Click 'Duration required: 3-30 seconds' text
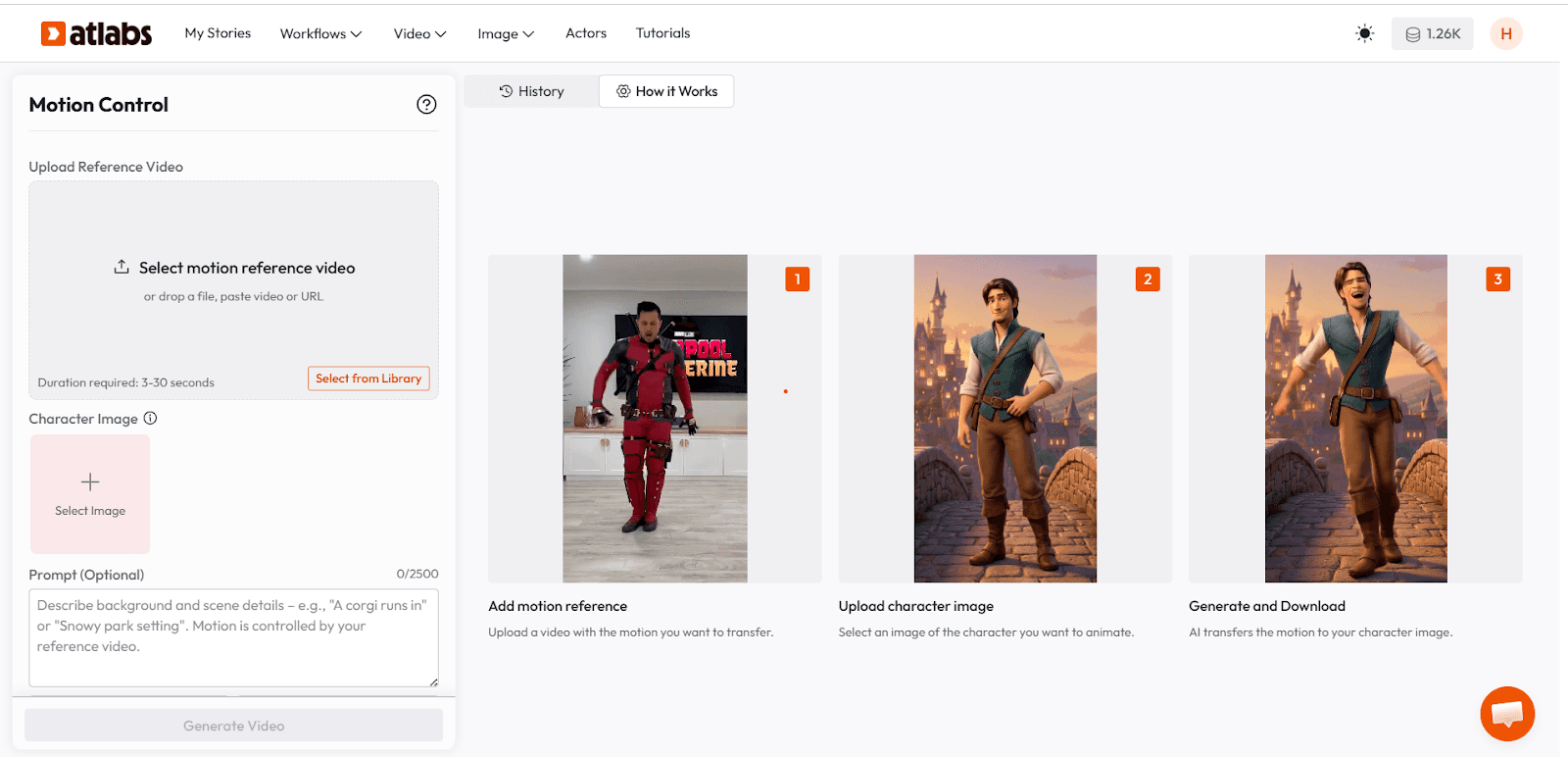 pos(125,382)
